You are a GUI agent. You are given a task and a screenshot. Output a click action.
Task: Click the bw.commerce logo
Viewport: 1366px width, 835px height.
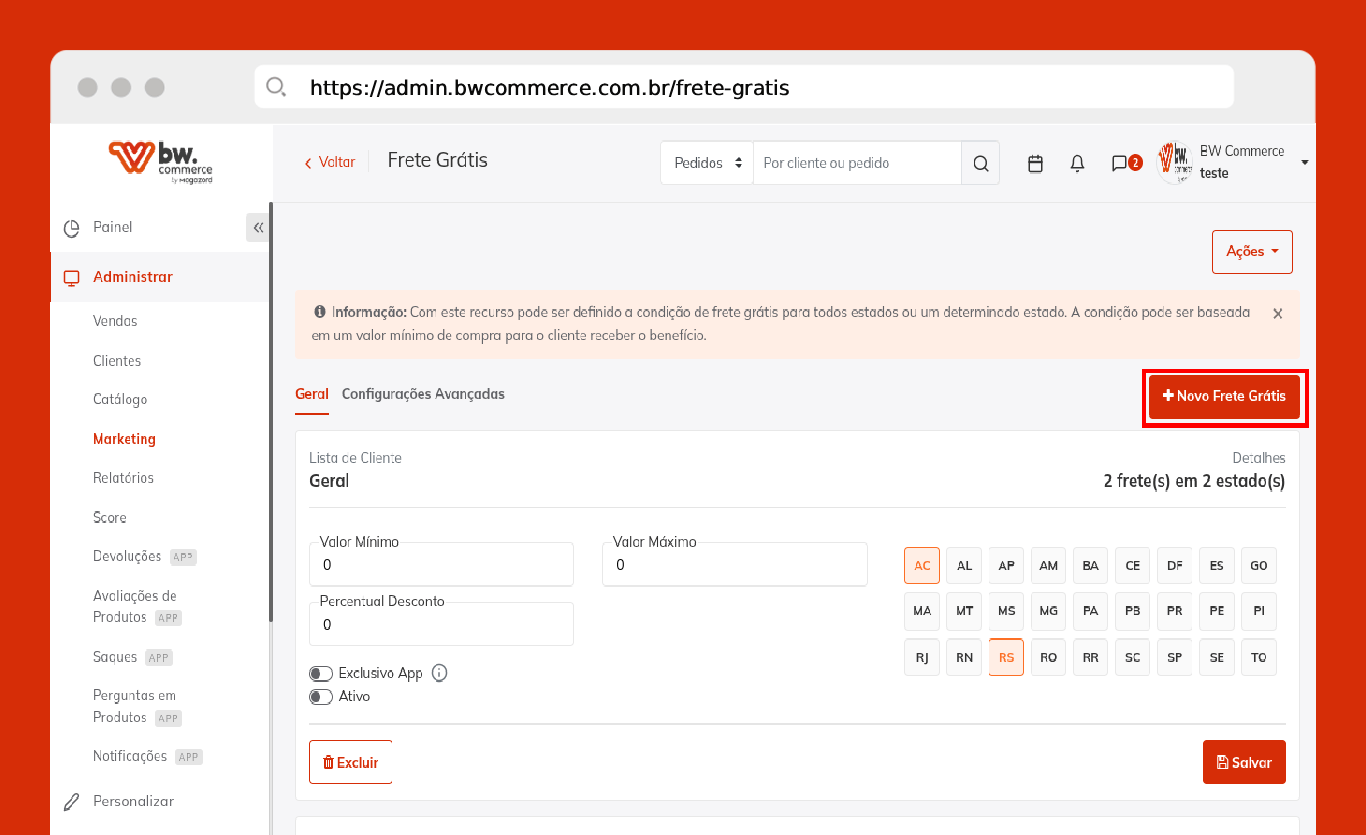click(160, 161)
